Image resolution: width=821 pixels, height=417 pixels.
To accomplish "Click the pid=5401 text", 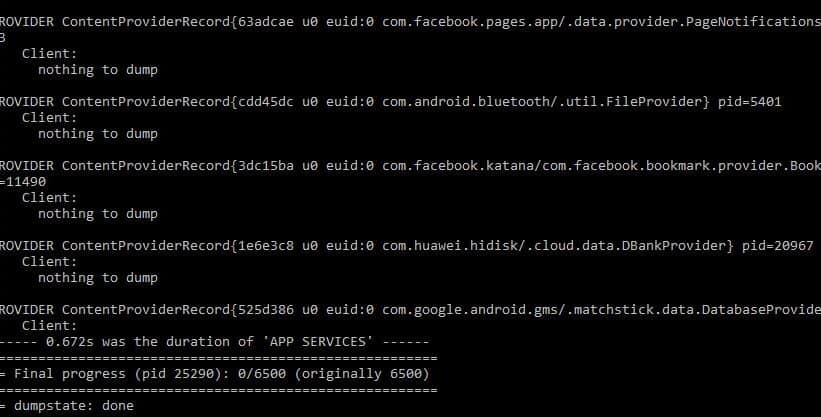I will click(x=749, y=102).
